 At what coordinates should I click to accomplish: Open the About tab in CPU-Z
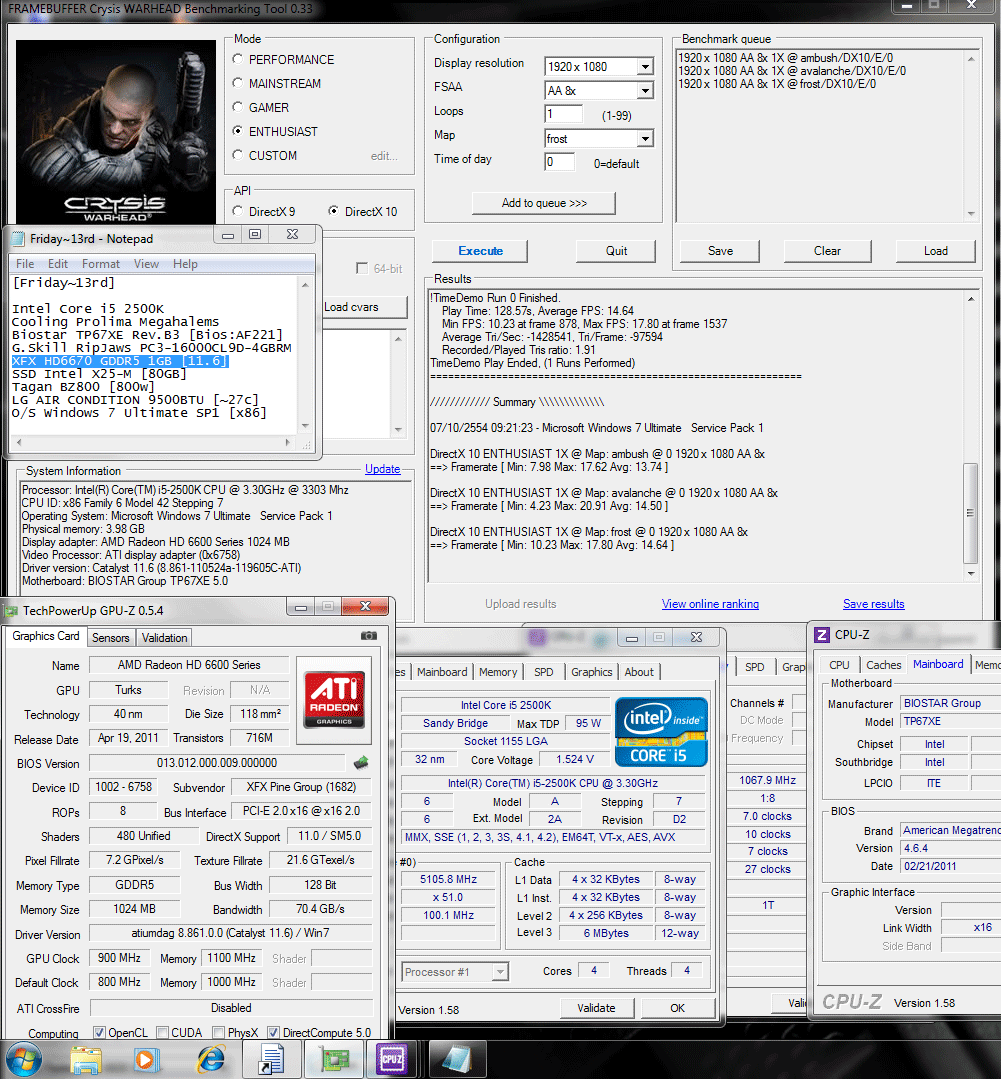639,672
